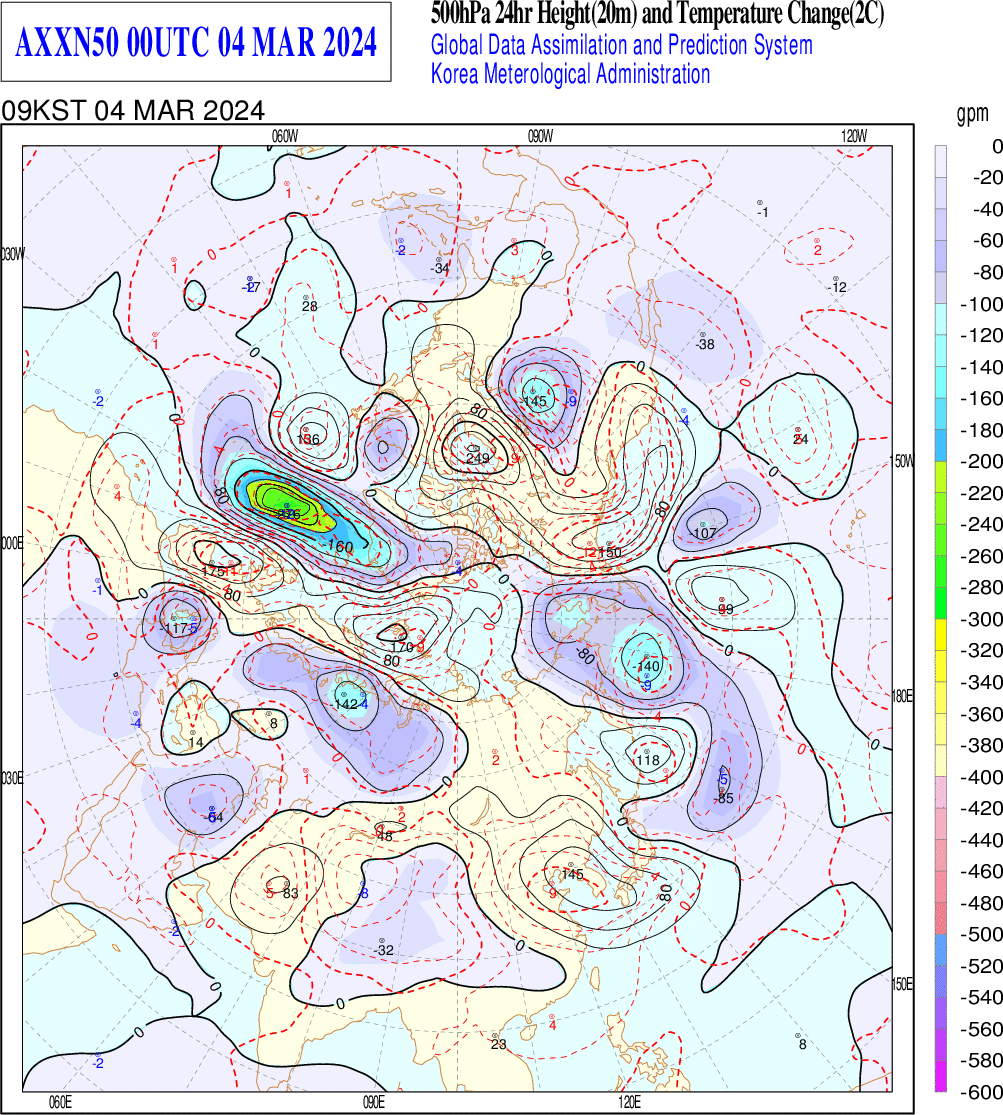Select the -160 contour label on the map
The image size is (1003, 1115).
[x=339, y=545]
